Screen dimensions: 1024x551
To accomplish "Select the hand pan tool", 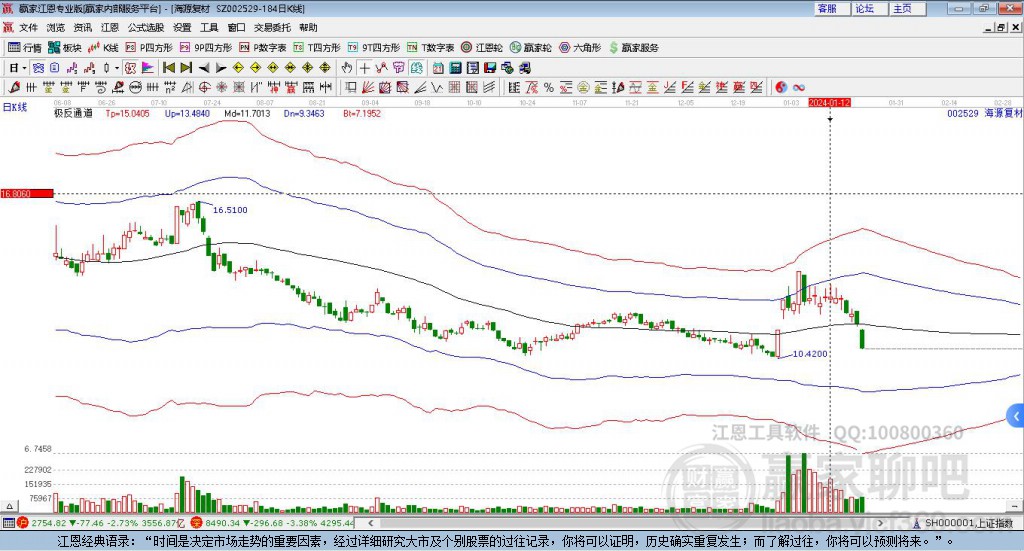I will pyautogui.click(x=347, y=68).
